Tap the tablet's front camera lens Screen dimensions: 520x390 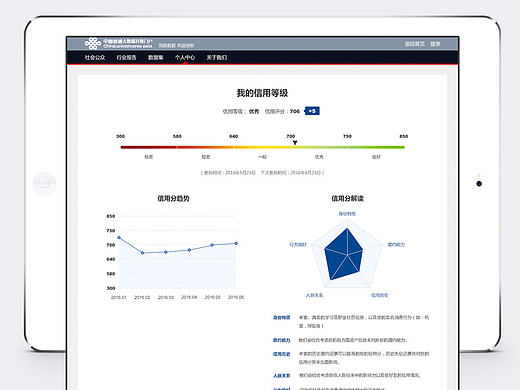479,184
